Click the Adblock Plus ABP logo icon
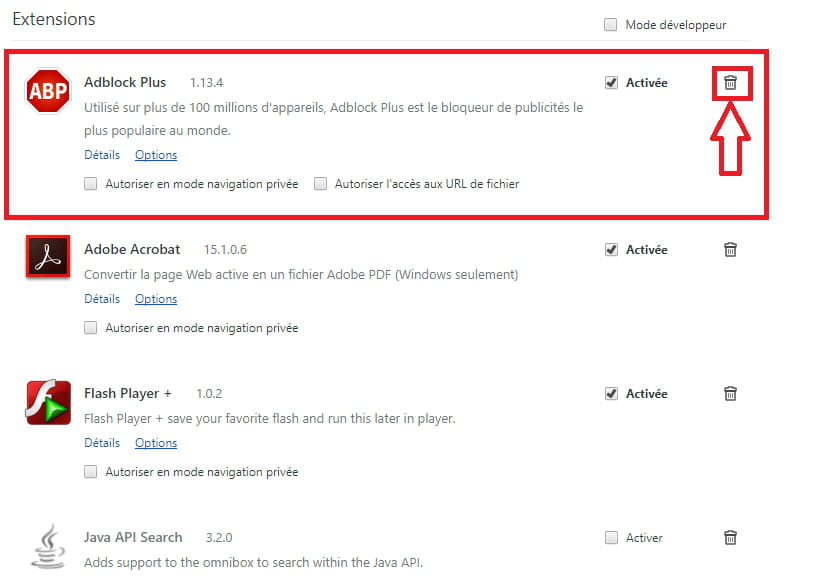 pyautogui.click(x=47, y=92)
